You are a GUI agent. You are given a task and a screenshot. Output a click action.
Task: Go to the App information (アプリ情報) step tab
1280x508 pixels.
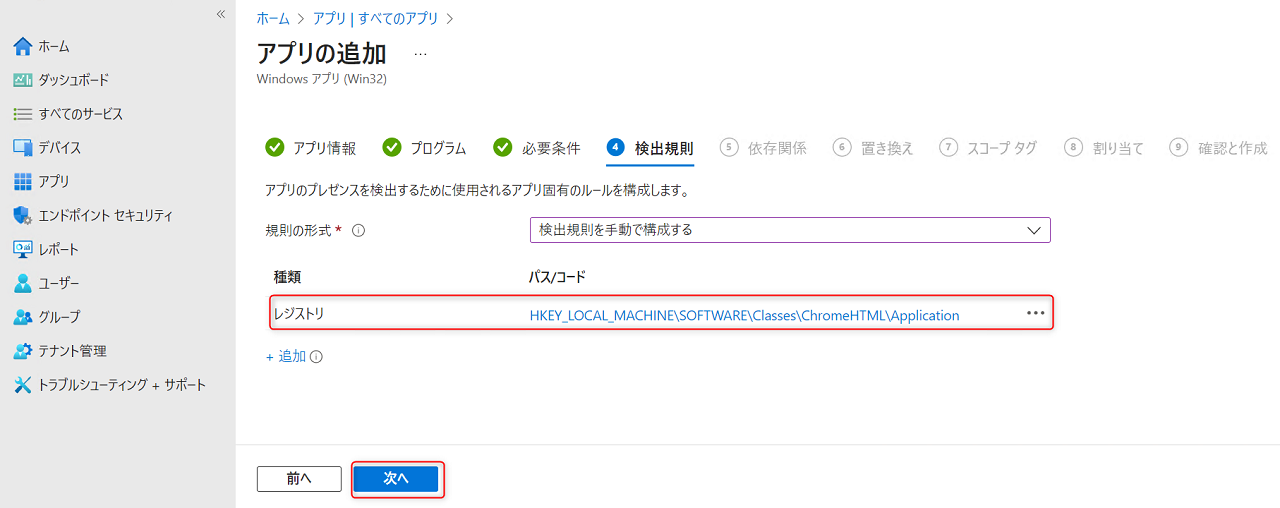point(310,148)
